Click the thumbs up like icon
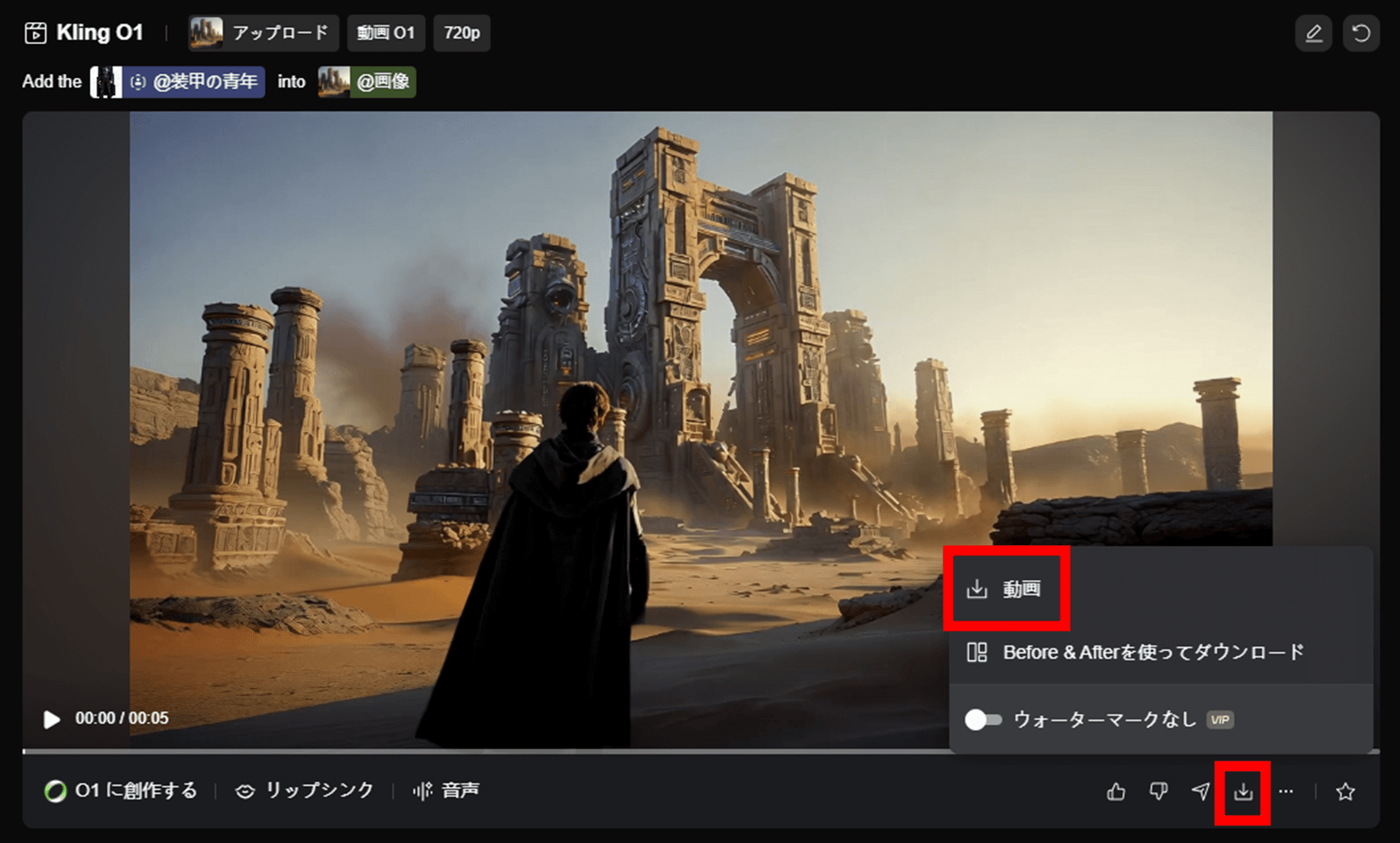Screen dimensions: 1400x843 (x=1116, y=792)
